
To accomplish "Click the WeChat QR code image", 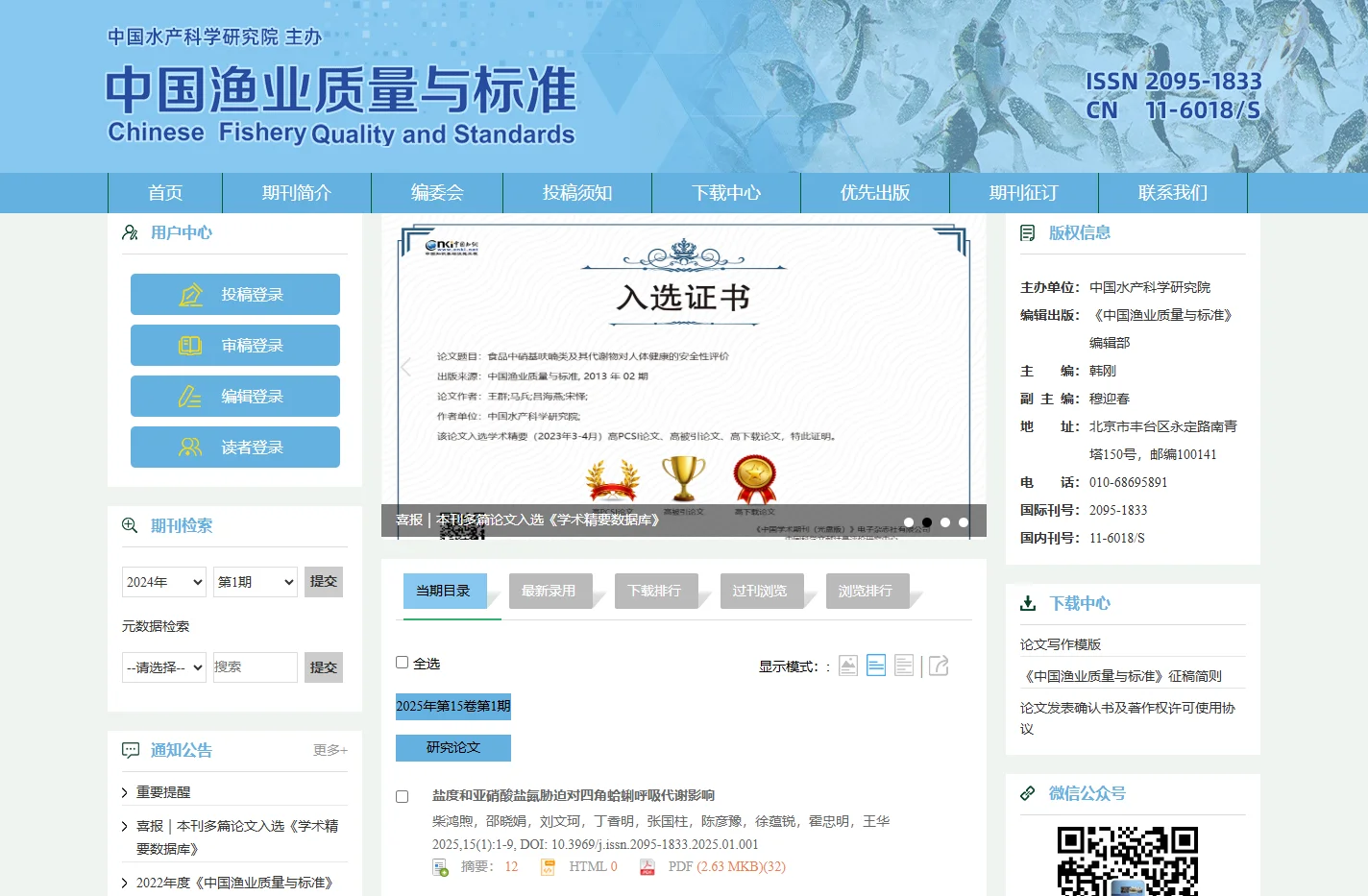I will pos(1128,861).
